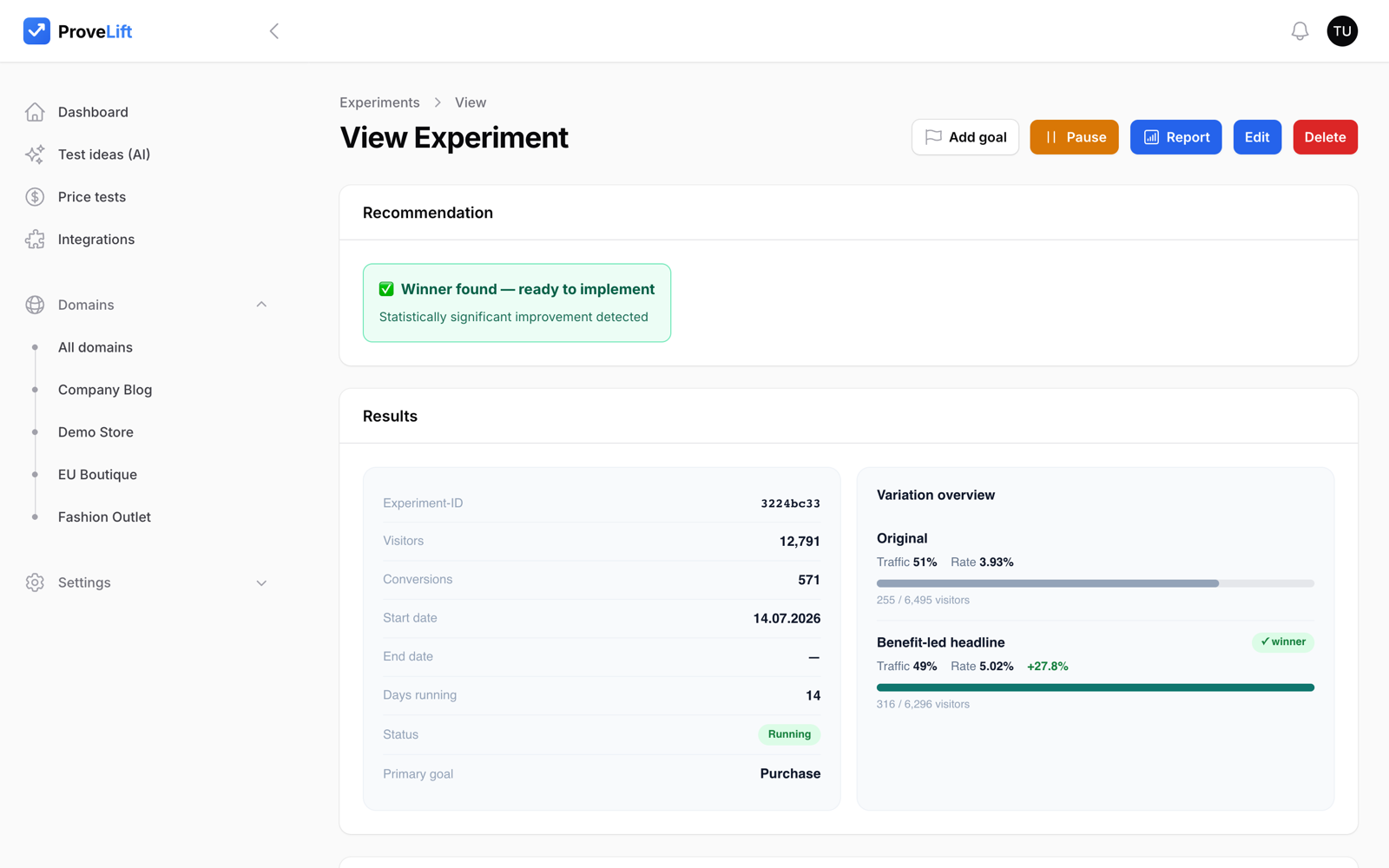The image size is (1389, 868).
Task: Click the View breadcrumb item
Action: pos(471,102)
